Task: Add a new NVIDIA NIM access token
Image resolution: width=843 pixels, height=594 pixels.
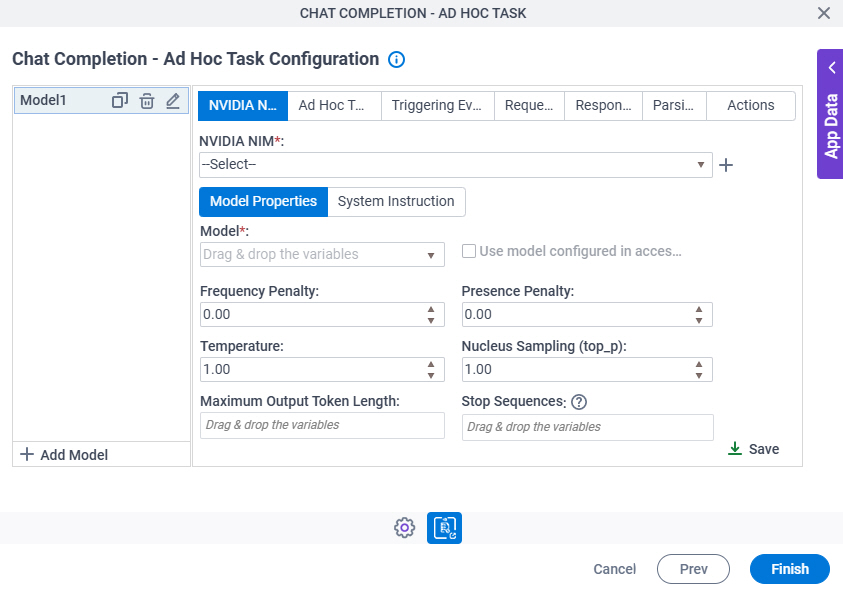Action: (x=726, y=165)
